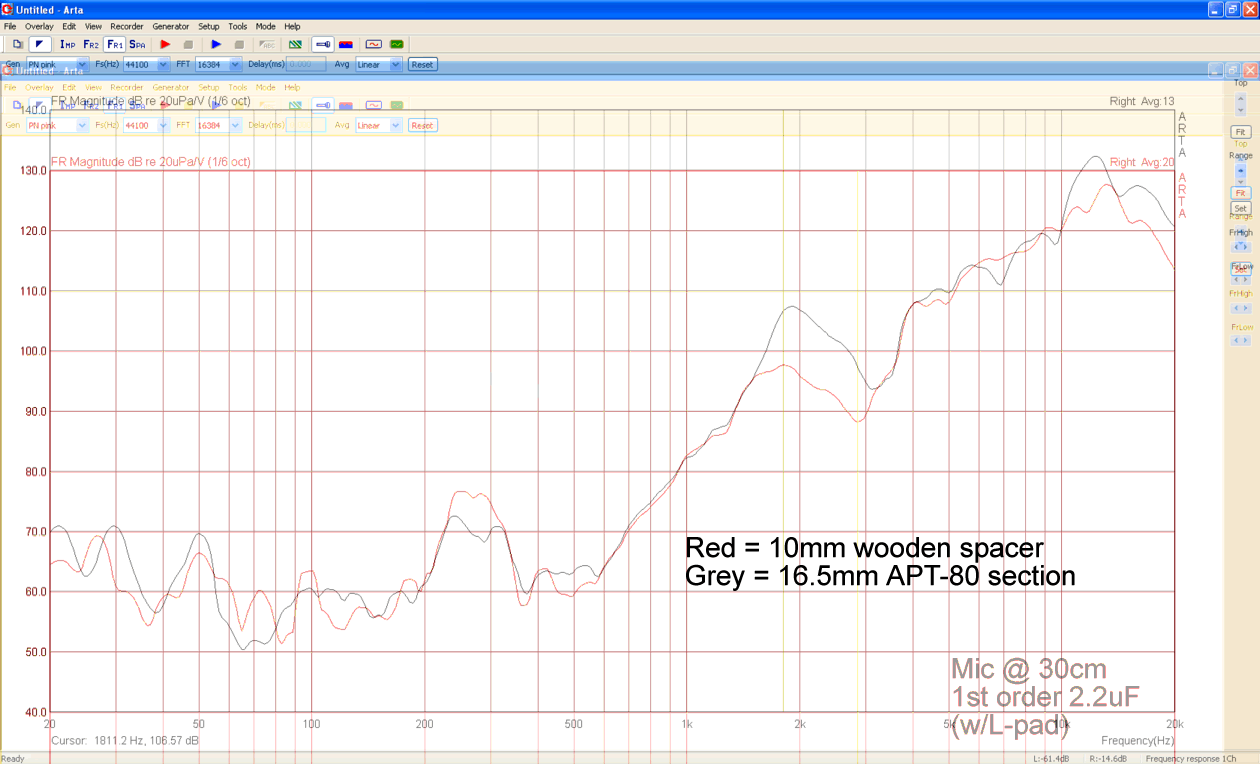Click the grey Set button in right panel

click(x=1241, y=208)
